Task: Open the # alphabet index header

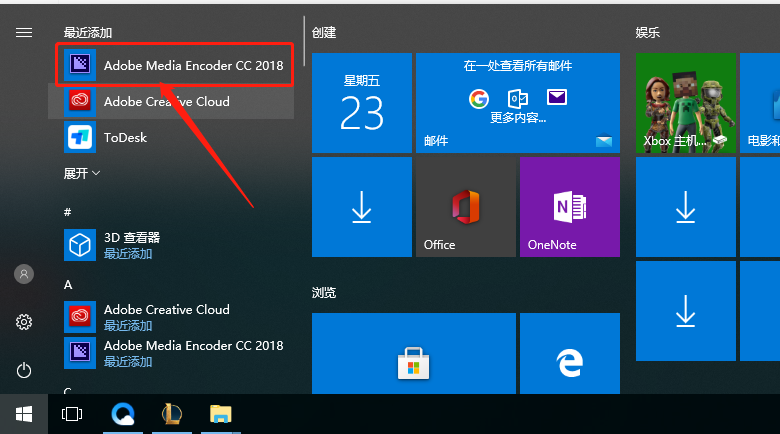Action: coord(68,212)
